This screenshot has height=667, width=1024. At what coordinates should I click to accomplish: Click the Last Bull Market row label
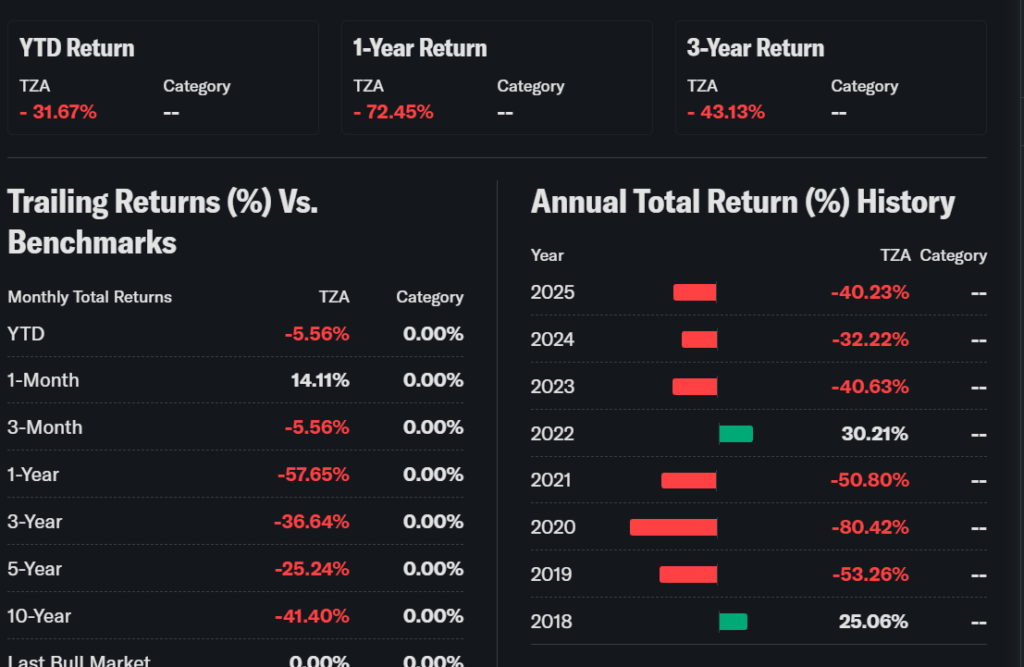tap(79, 661)
